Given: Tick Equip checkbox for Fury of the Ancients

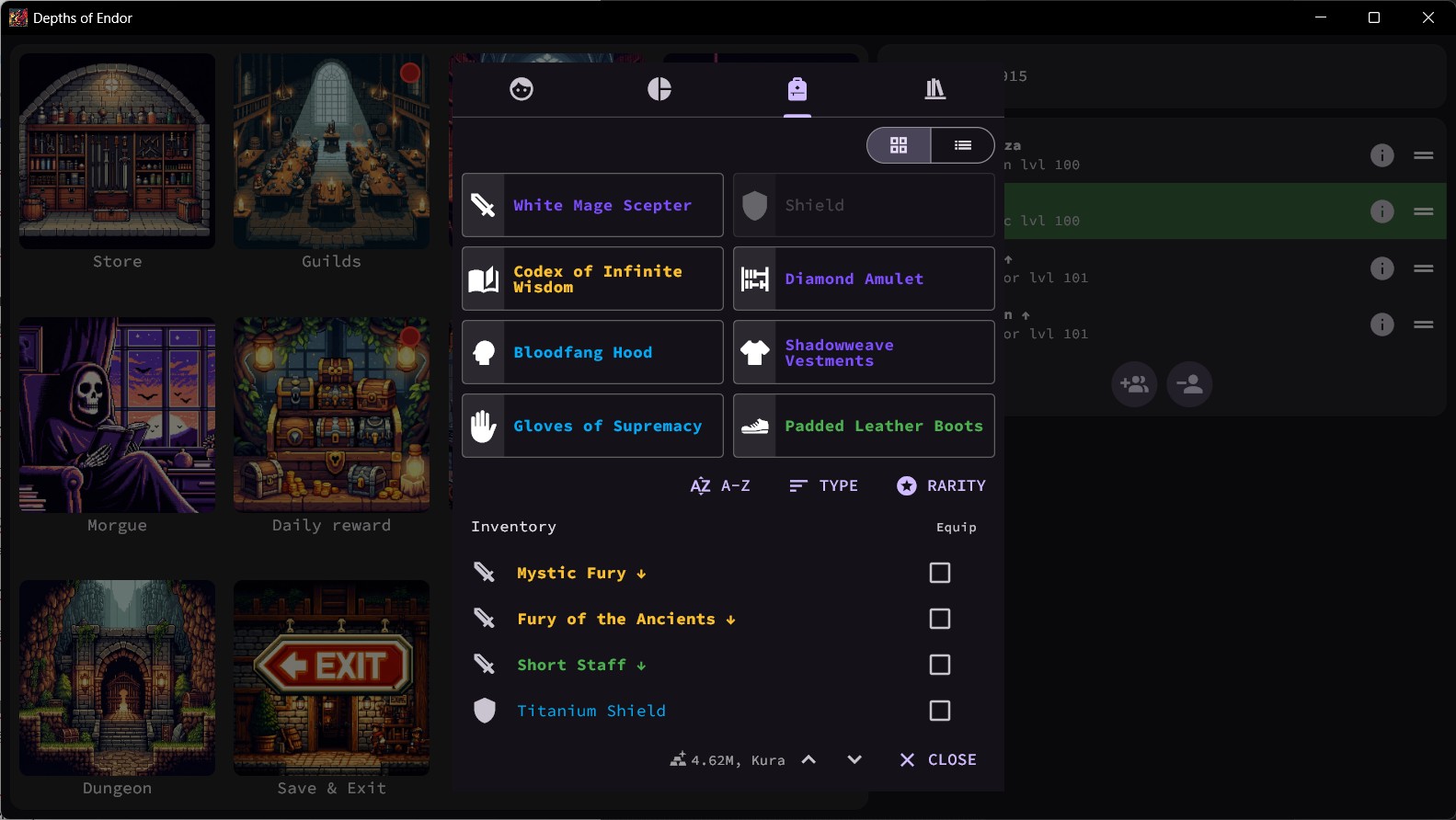Looking at the screenshot, I should pyautogui.click(x=940, y=619).
